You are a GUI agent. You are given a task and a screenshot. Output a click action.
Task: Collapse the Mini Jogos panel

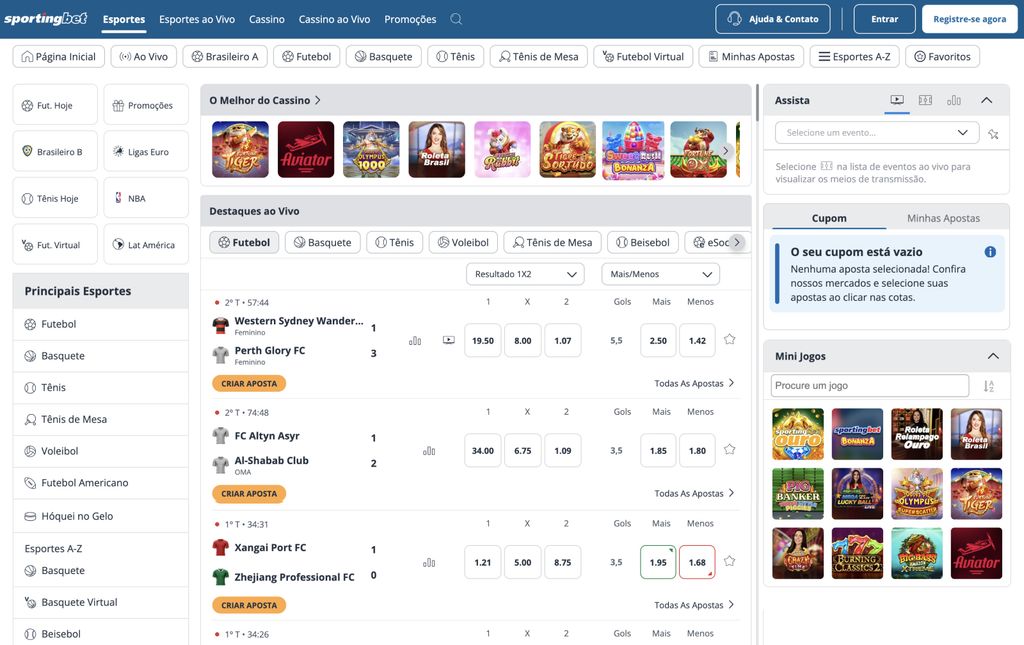click(992, 356)
